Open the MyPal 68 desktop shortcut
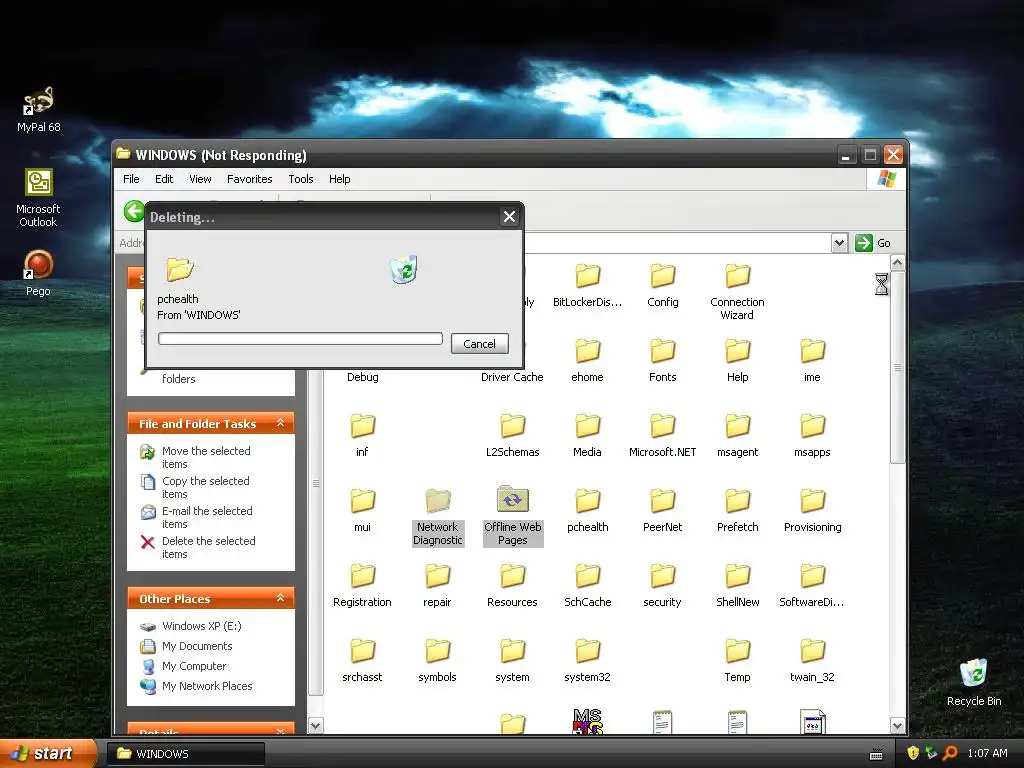1024x768 pixels. pos(38,109)
